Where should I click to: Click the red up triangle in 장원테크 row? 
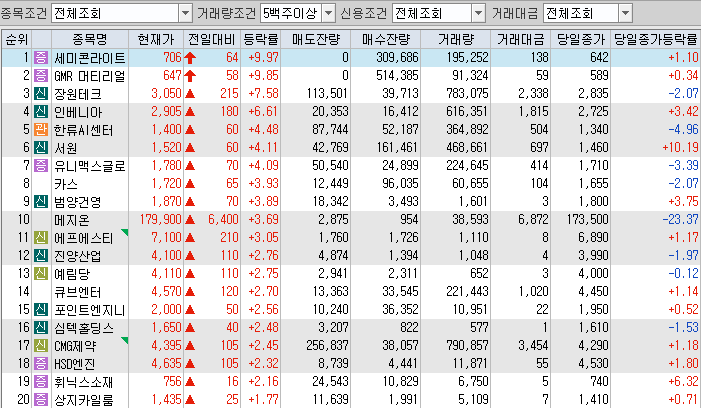pos(190,94)
